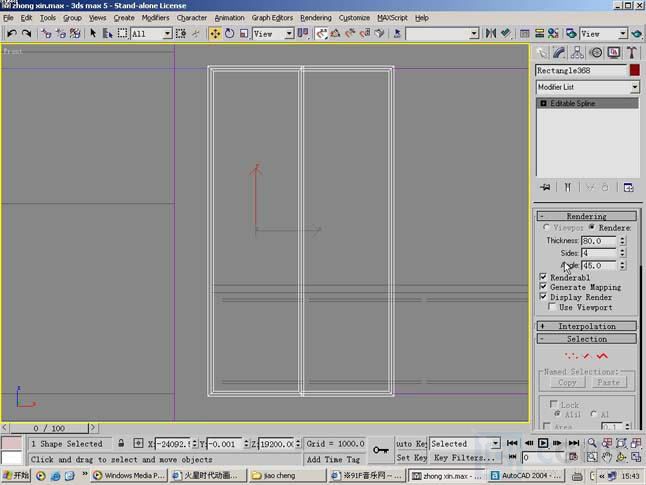
Task: Collapse the Selection rollout
Action: coord(587,339)
